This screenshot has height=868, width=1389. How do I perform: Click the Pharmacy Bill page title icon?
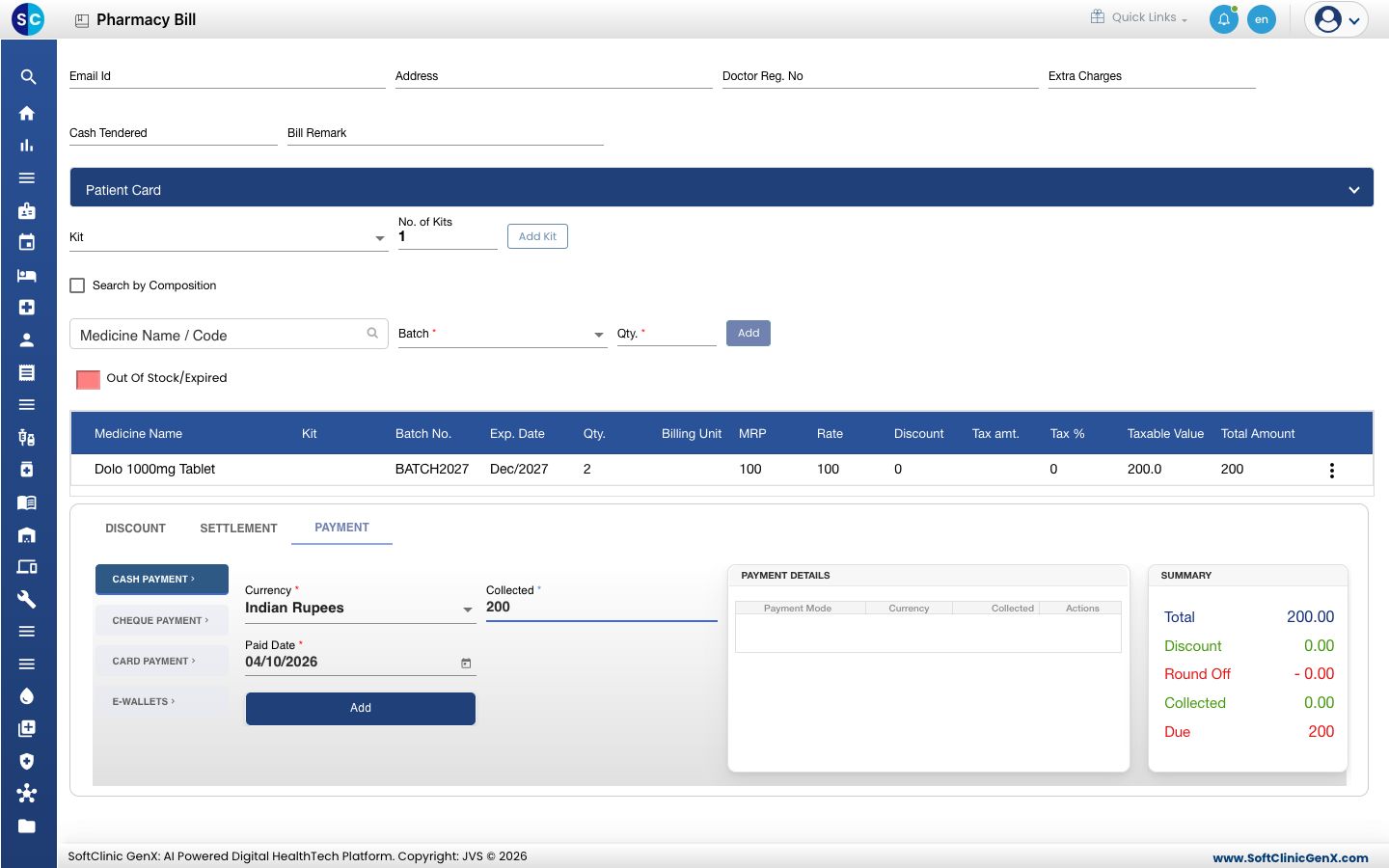82,20
